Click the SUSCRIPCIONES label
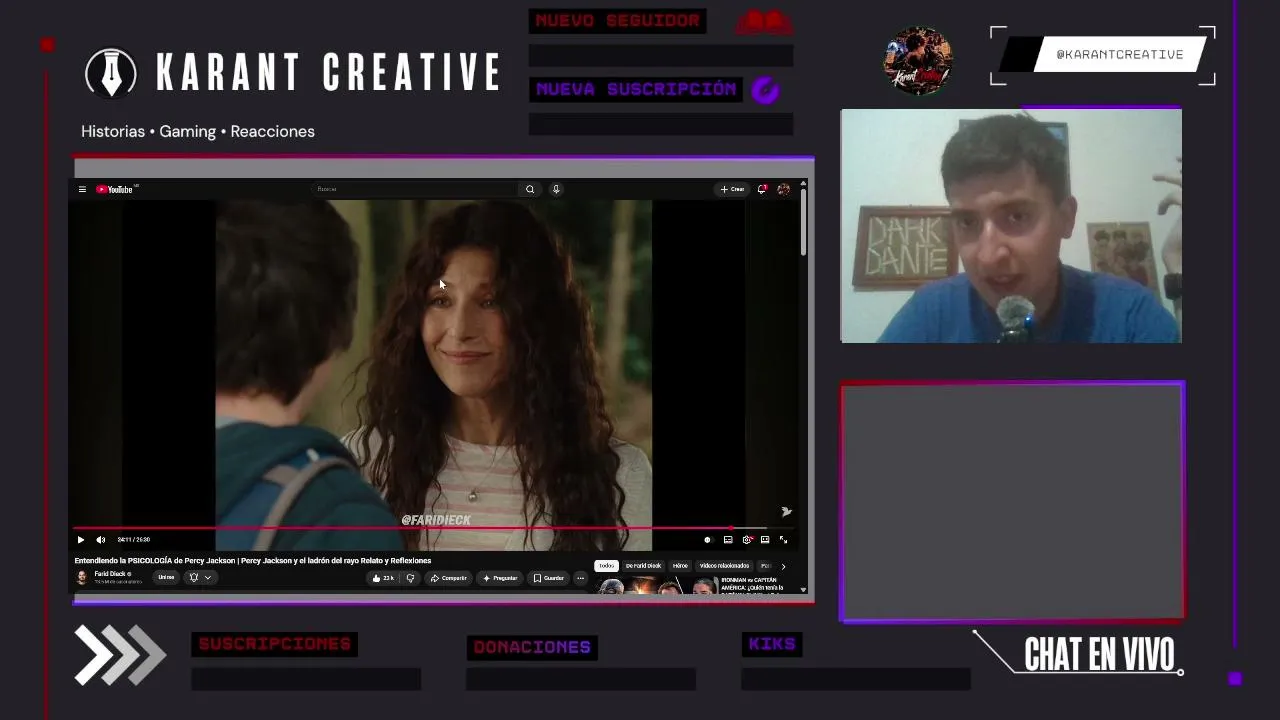 [x=275, y=644]
